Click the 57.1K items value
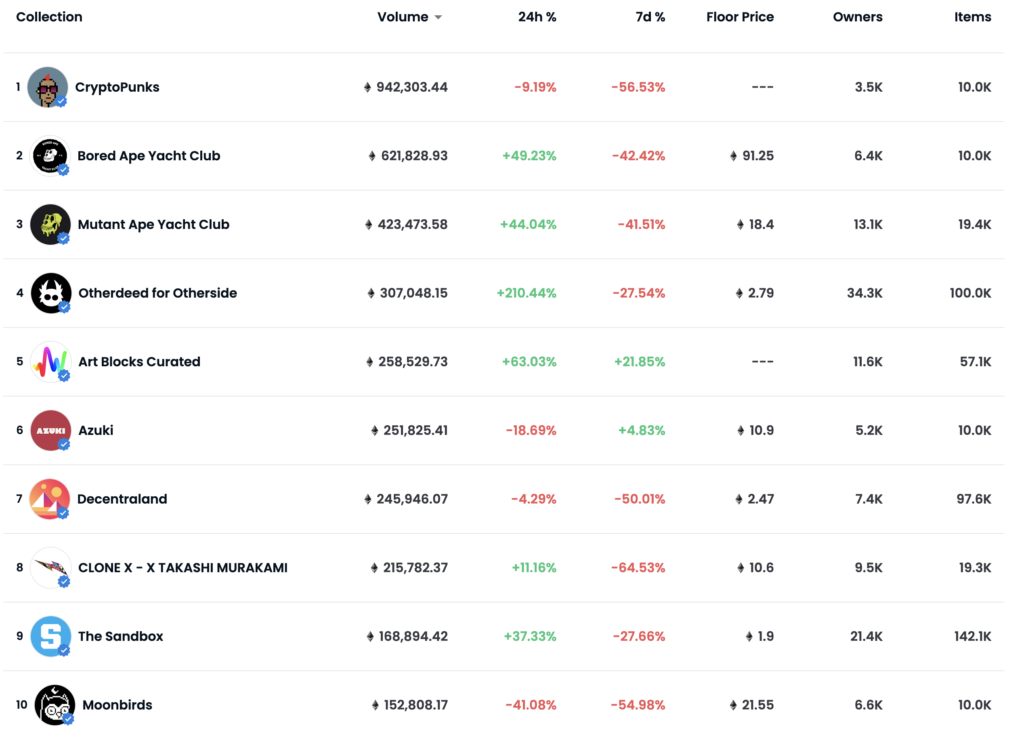Screen dimensions: 1024x739 coord(976,362)
